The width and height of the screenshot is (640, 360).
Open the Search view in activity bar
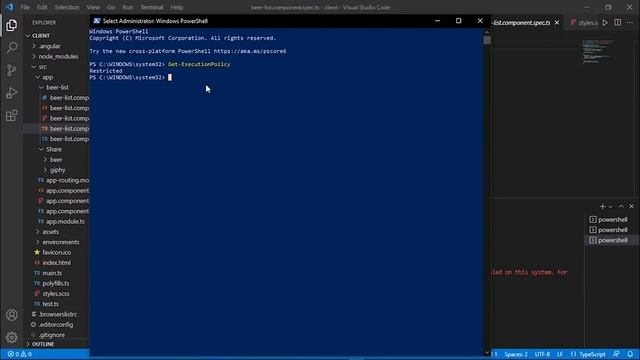click(11, 48)
